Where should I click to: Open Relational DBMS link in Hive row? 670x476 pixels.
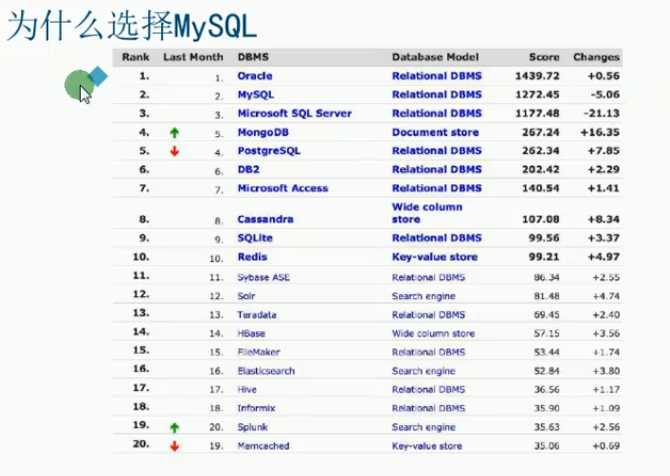pos(428,390)
